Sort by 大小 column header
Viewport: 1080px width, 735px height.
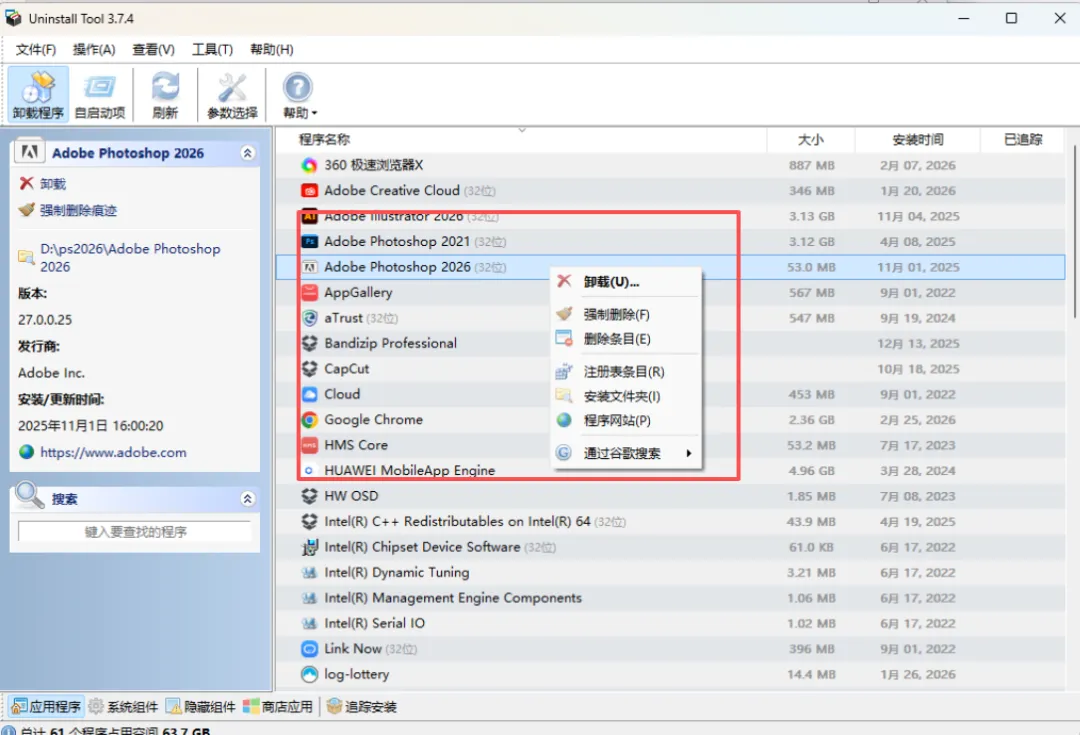[811, 140]
